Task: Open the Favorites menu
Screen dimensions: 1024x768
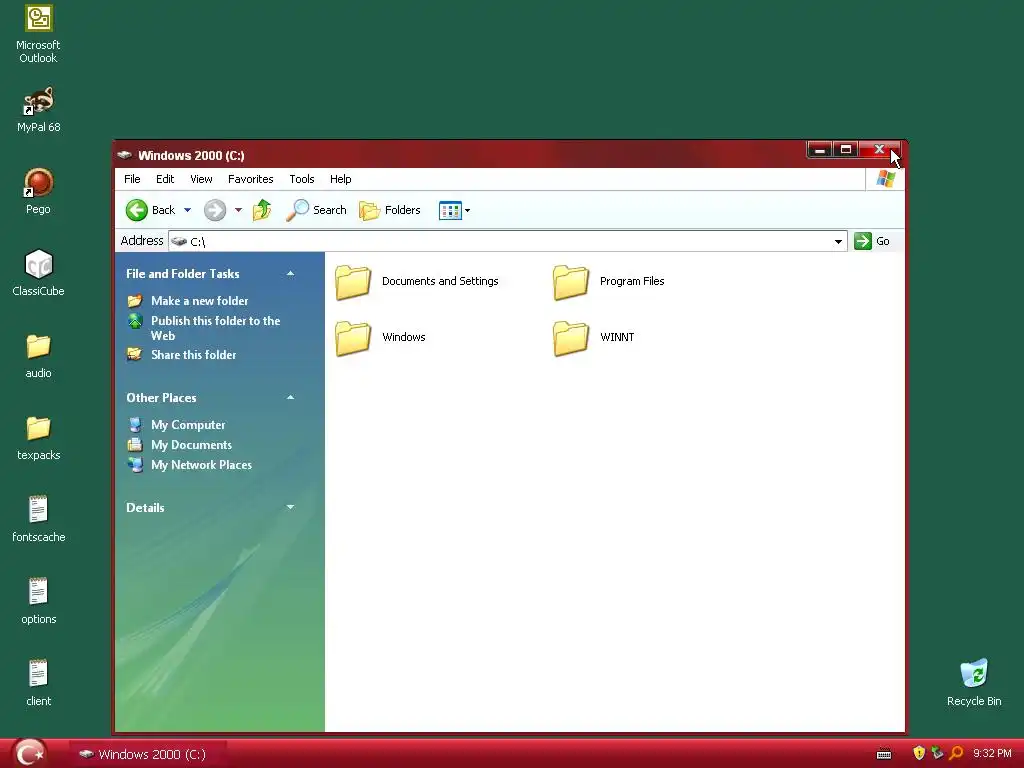Action: 250,179
